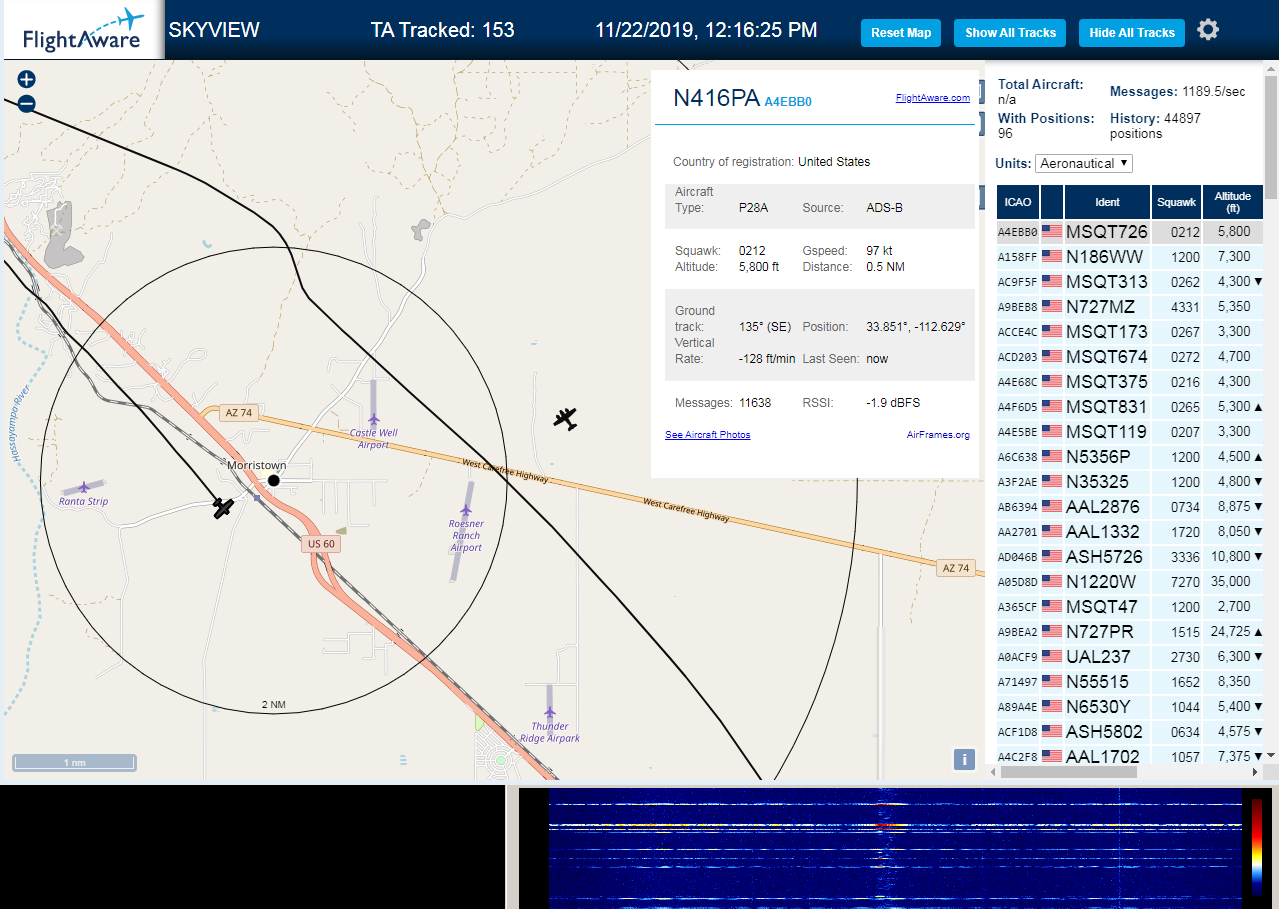This screenshot has width=1279, height=909.
Task: Select the ASH5726 aircraft row
Action: point(1130,556)
